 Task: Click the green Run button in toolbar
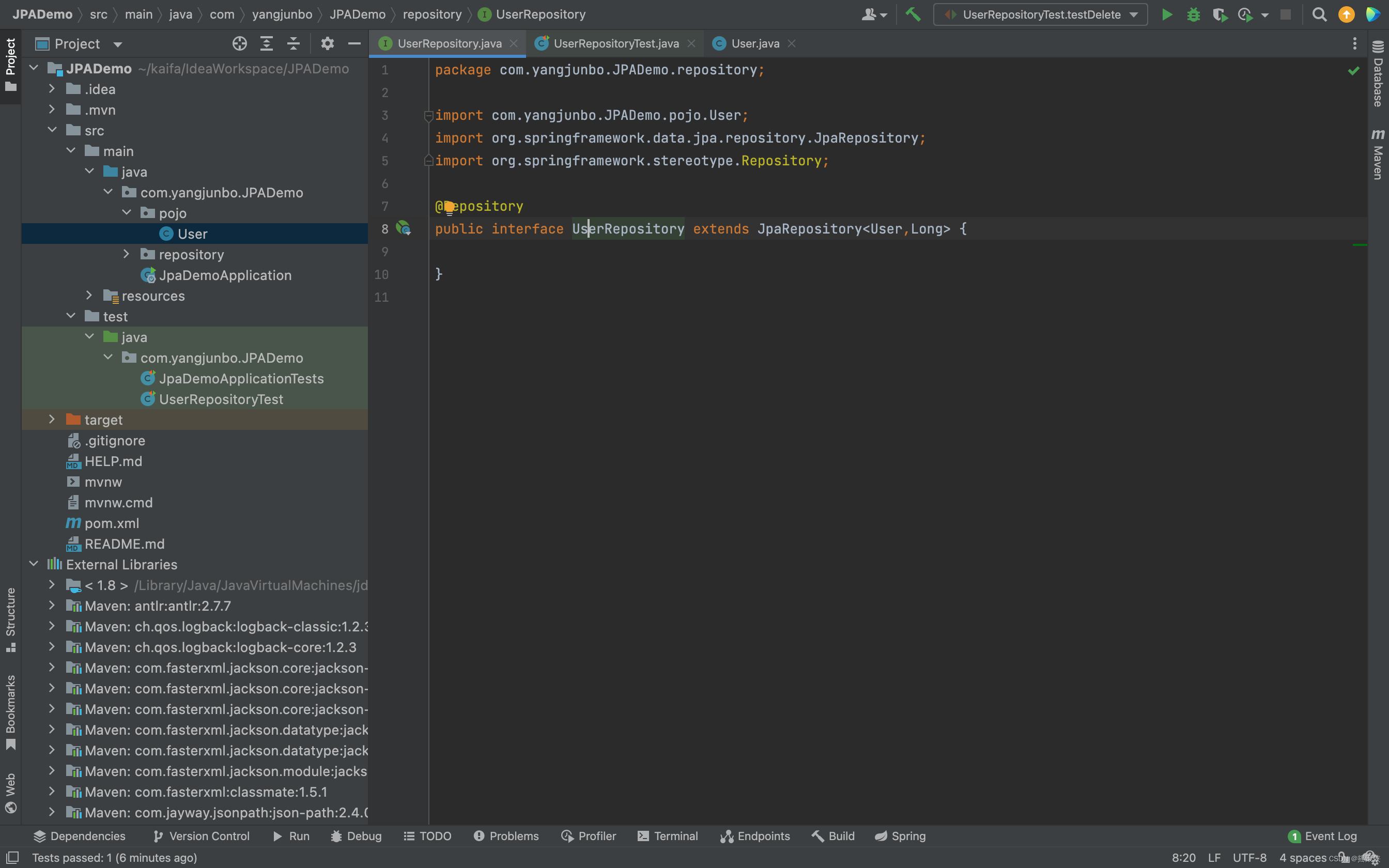(1166, 14)
